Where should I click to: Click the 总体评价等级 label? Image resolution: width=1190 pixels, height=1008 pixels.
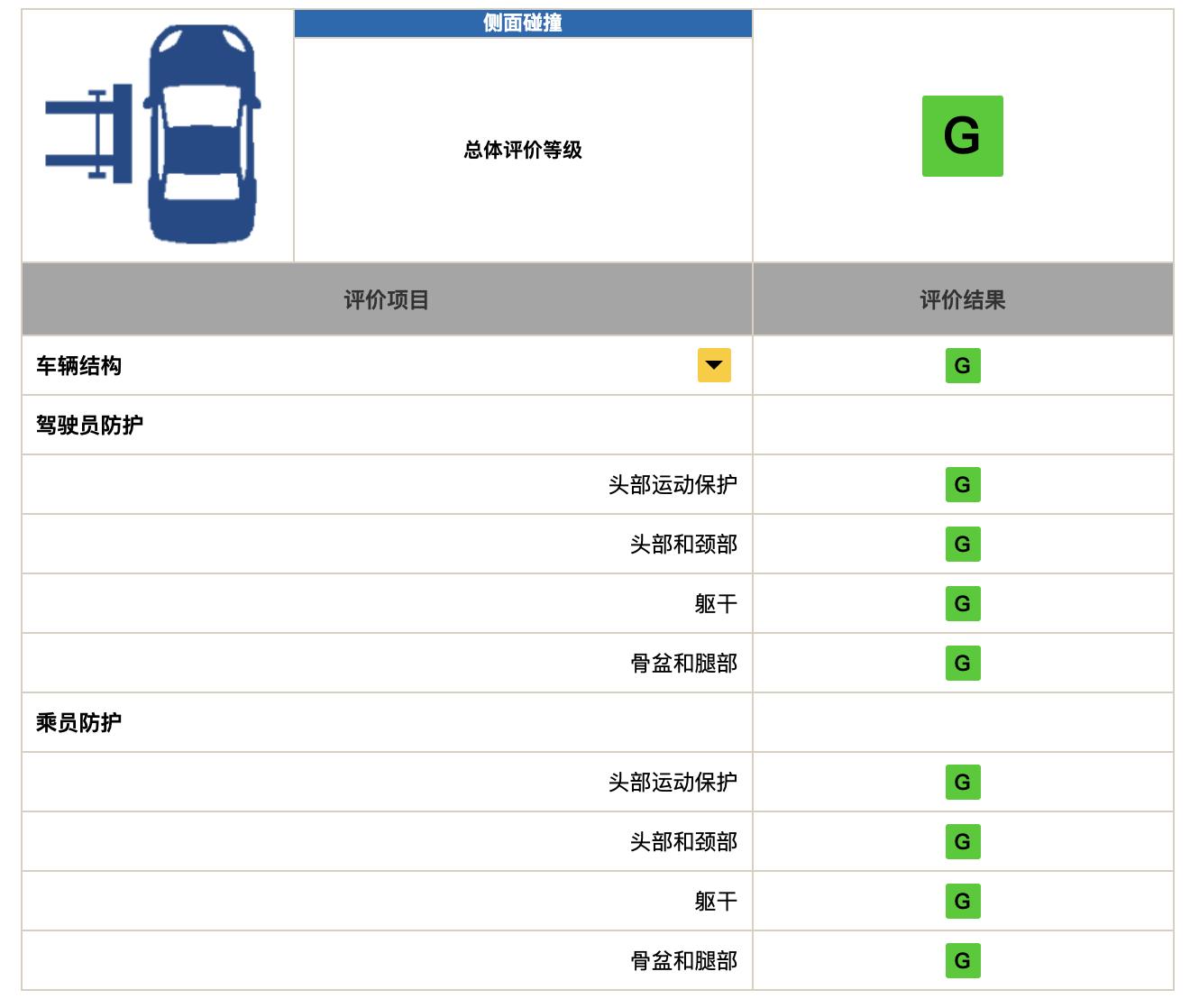click(523, 150)
